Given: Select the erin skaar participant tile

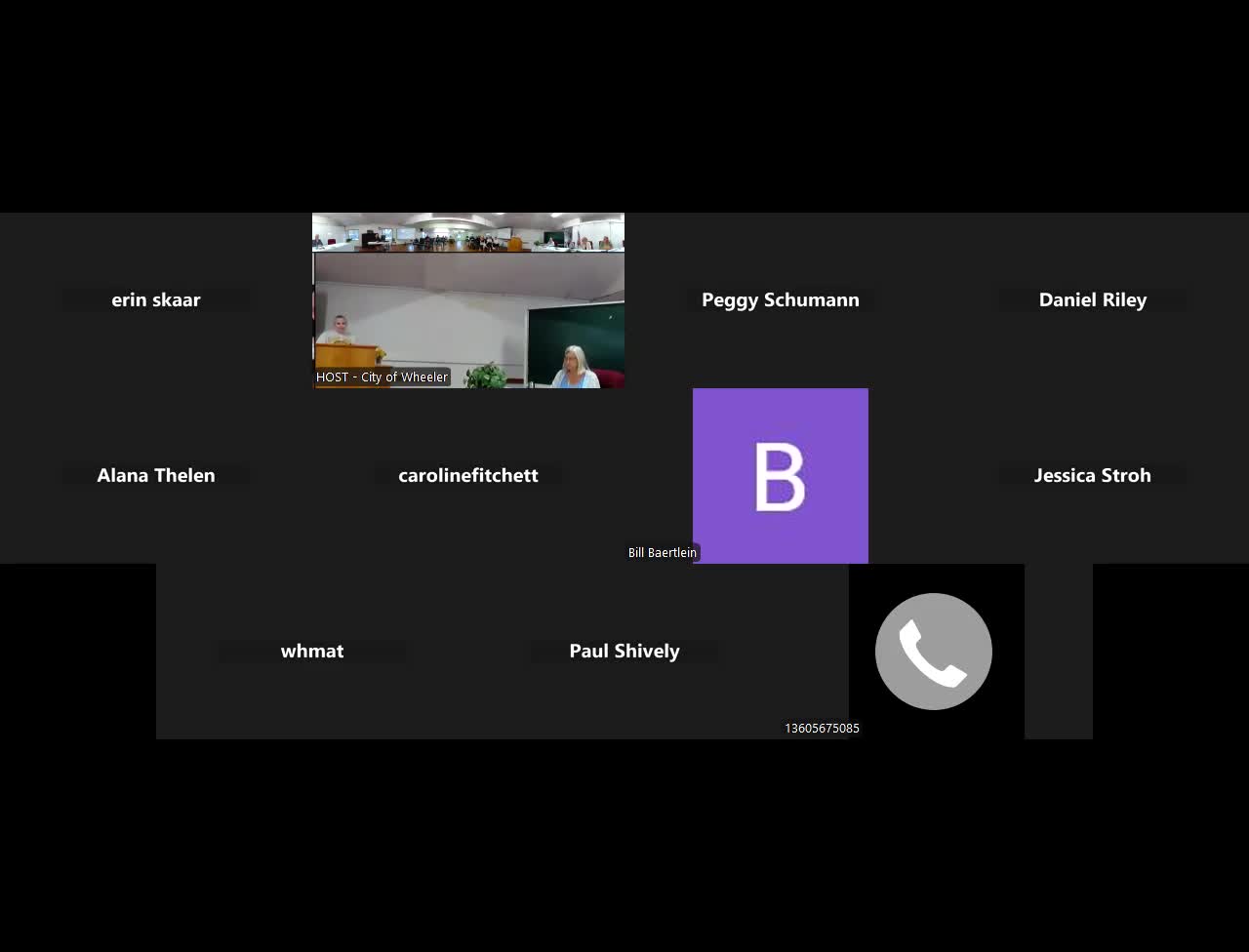Looking at the screenshot, I should click(156, 300).
